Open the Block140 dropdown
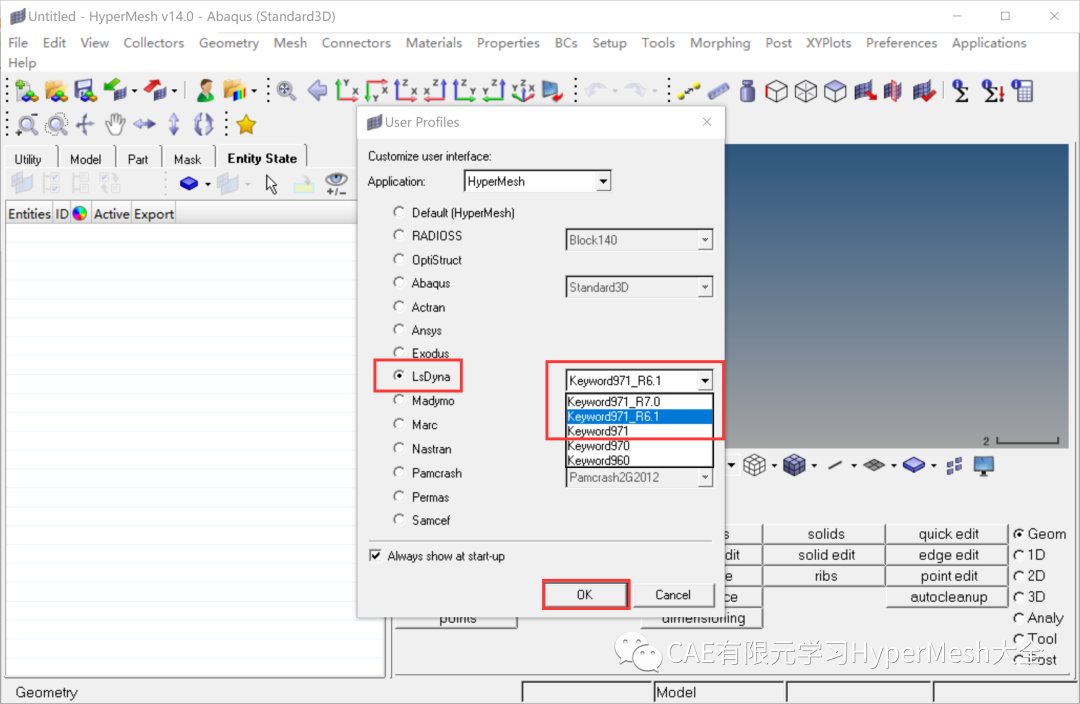Image resolution: width=1080 pixels, height=704 pixels. (706, 240)
